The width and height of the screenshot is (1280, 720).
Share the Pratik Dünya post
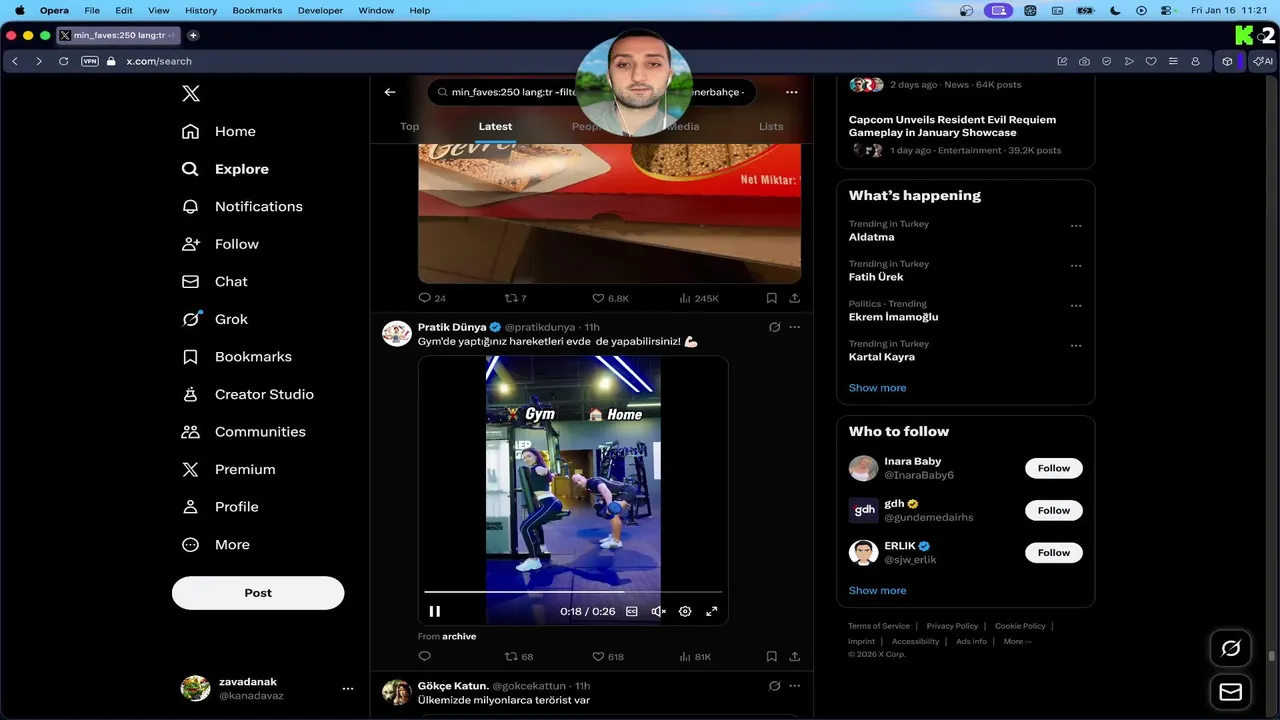click(x=795, y=656)
